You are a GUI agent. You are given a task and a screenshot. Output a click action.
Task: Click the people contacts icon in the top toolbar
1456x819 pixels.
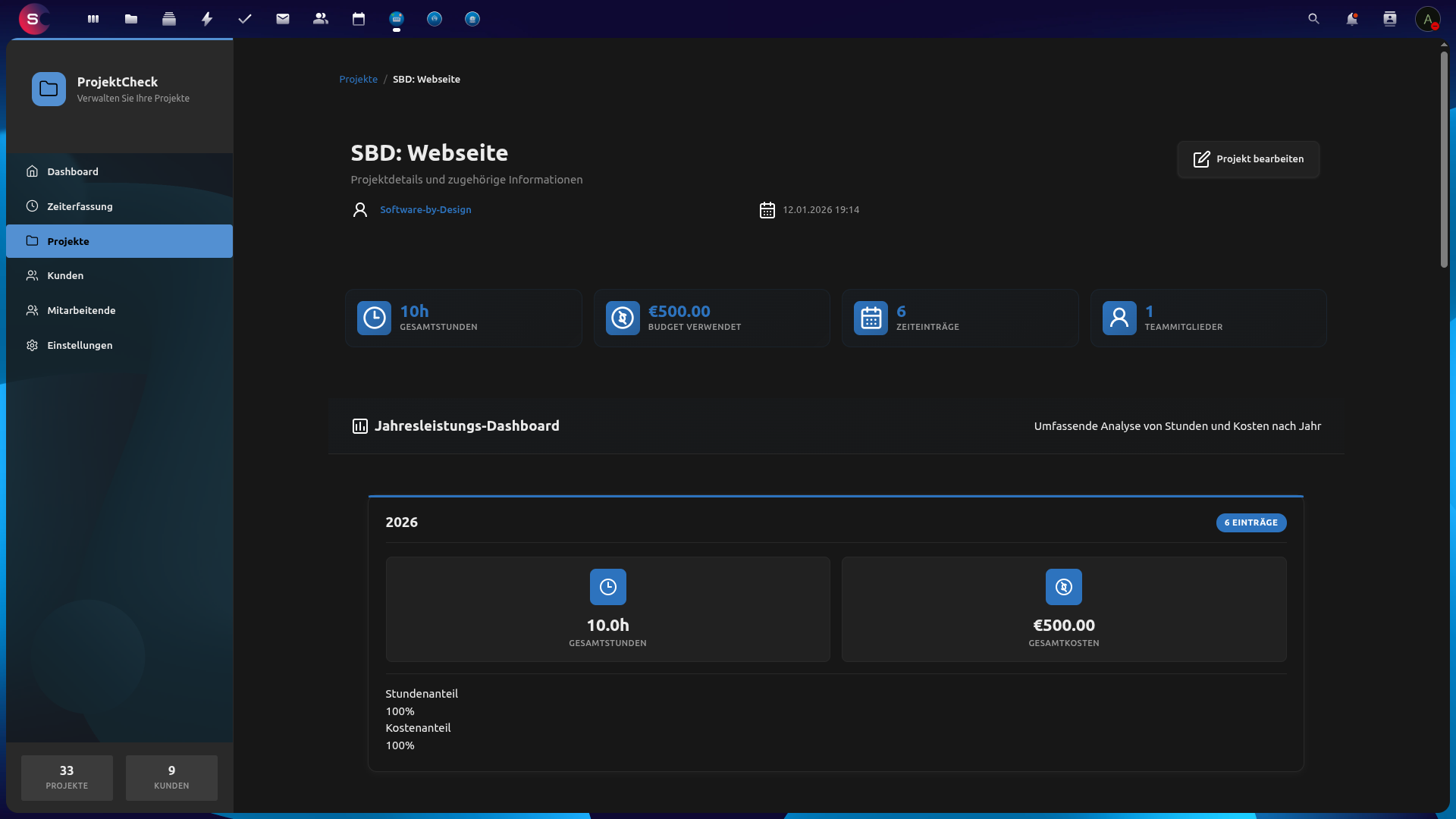(320, 19)
